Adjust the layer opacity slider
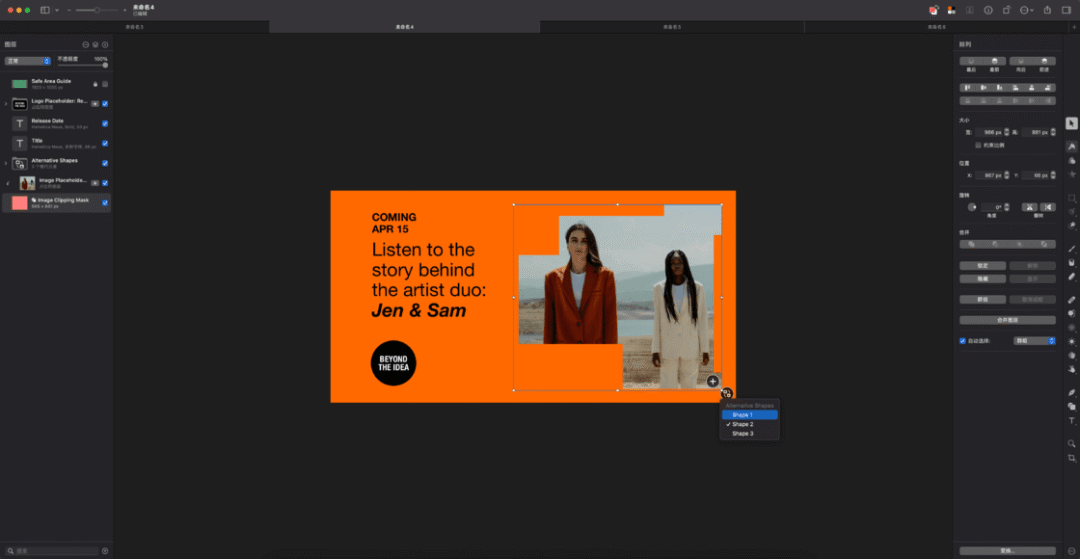The height and width of the screenshot is (559, 1080). (x=82, y=65)
